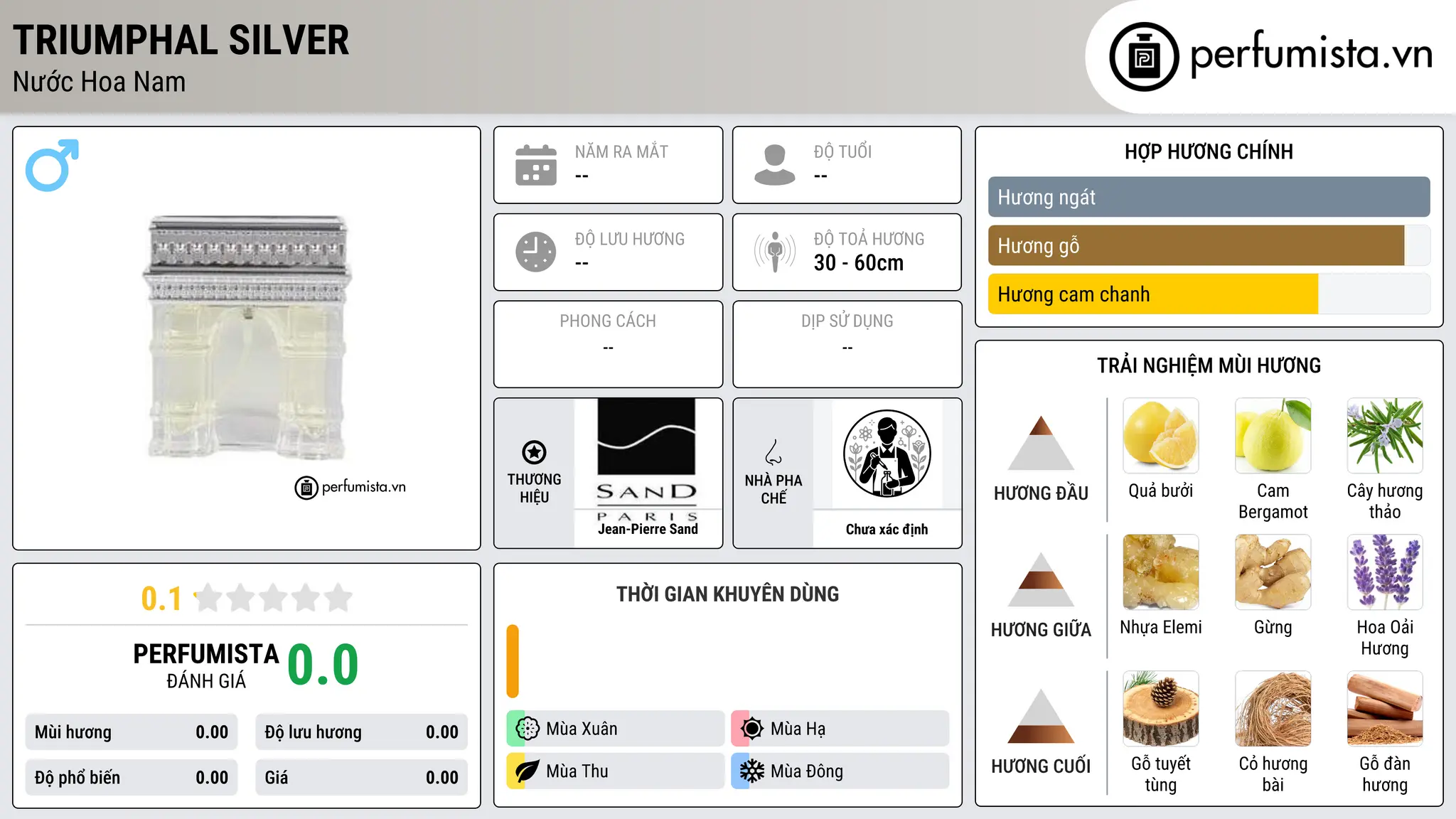The width and height of the screenshot is (1456, 819).
Task: Click the Sand Paris brand logo
Action: click(647, 461)
